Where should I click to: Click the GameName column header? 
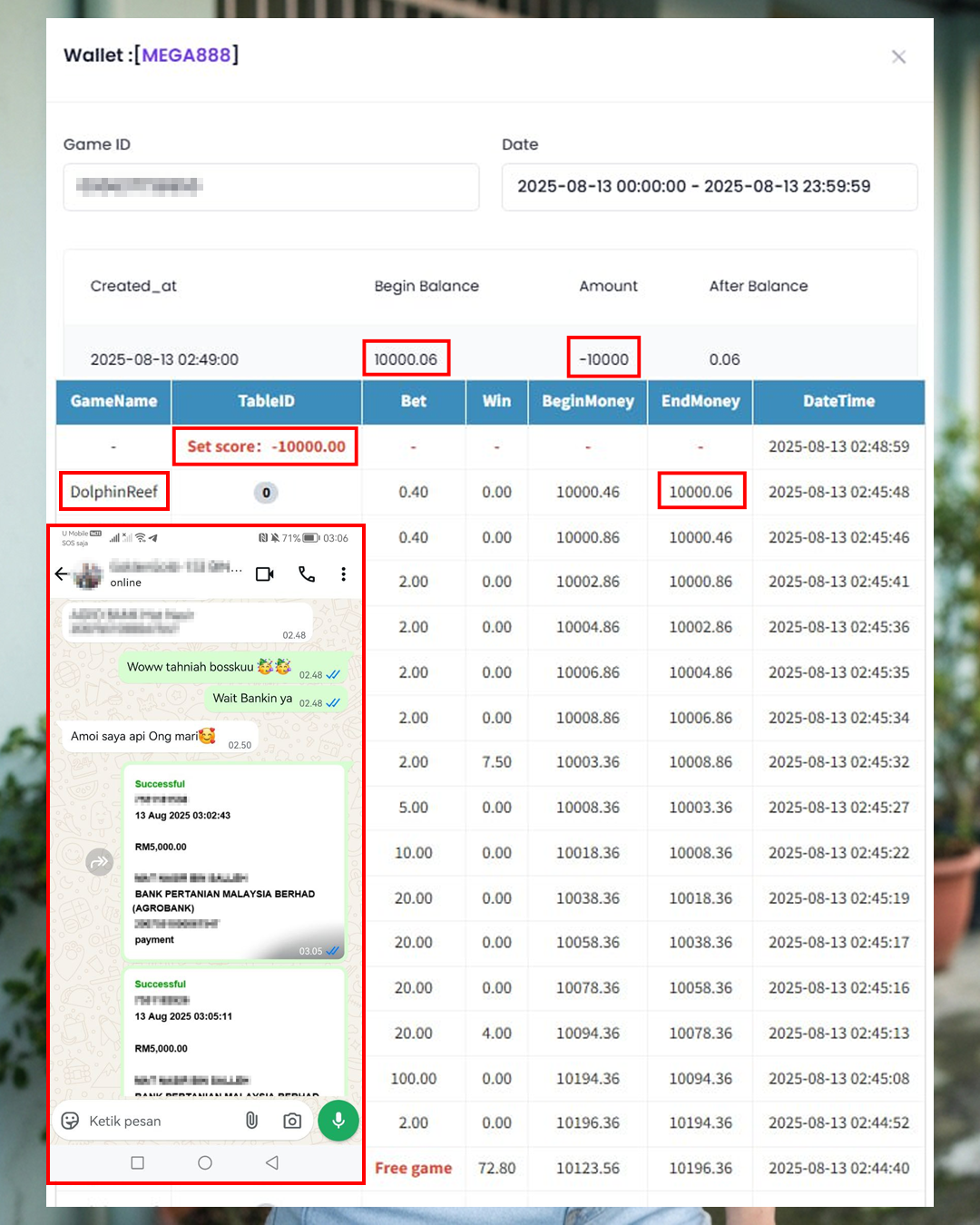pos(113,401)
